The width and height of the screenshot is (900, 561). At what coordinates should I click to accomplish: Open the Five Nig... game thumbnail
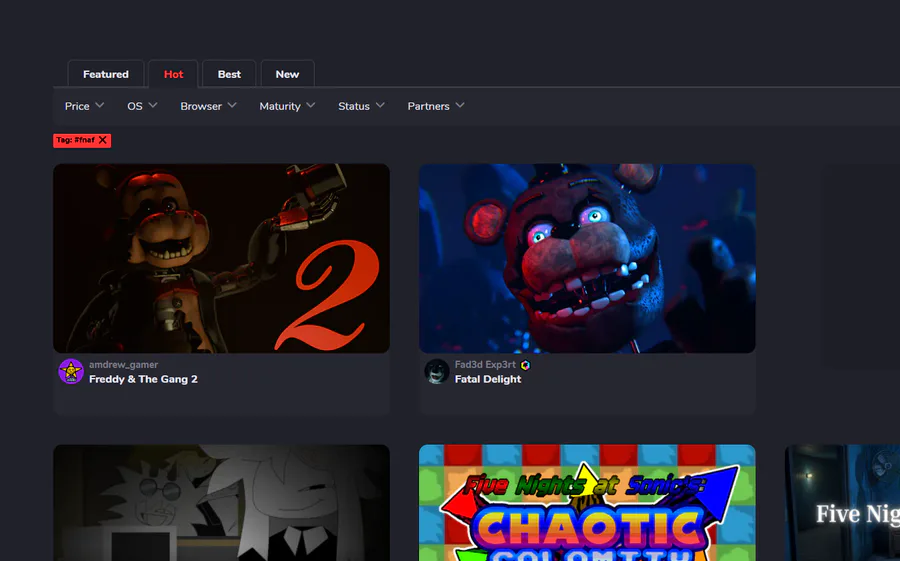point(842,502)
